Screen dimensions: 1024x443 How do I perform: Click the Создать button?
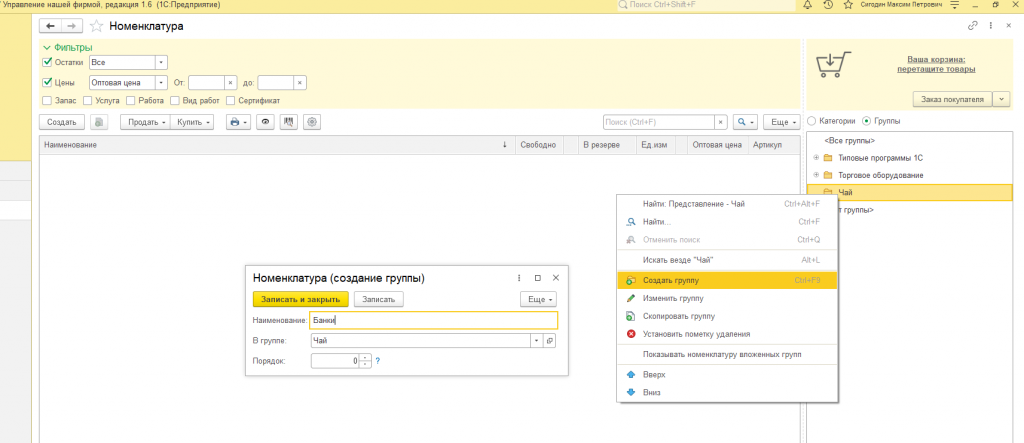(62, 122)
